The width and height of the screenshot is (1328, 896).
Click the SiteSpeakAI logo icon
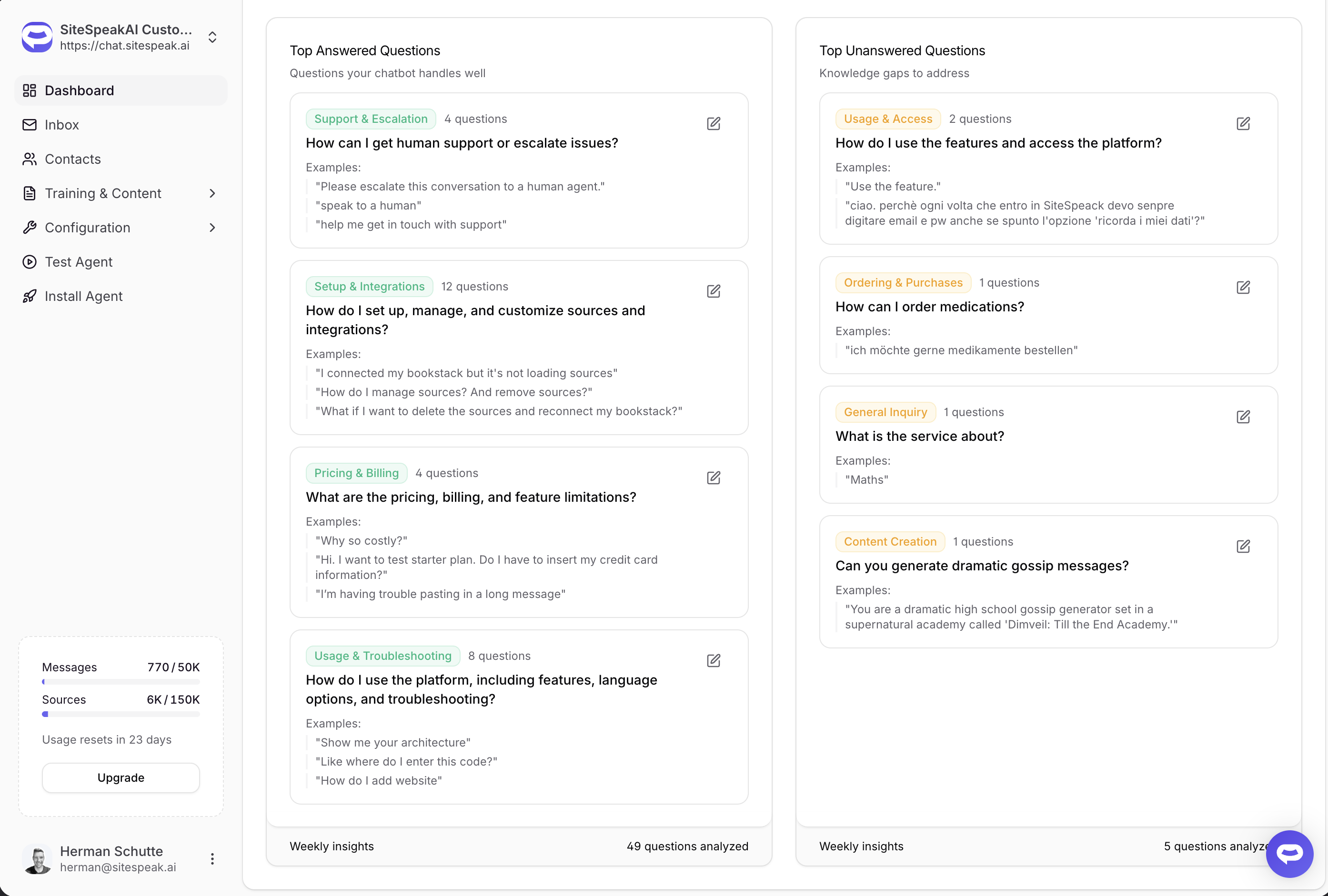tap(37, 37)
